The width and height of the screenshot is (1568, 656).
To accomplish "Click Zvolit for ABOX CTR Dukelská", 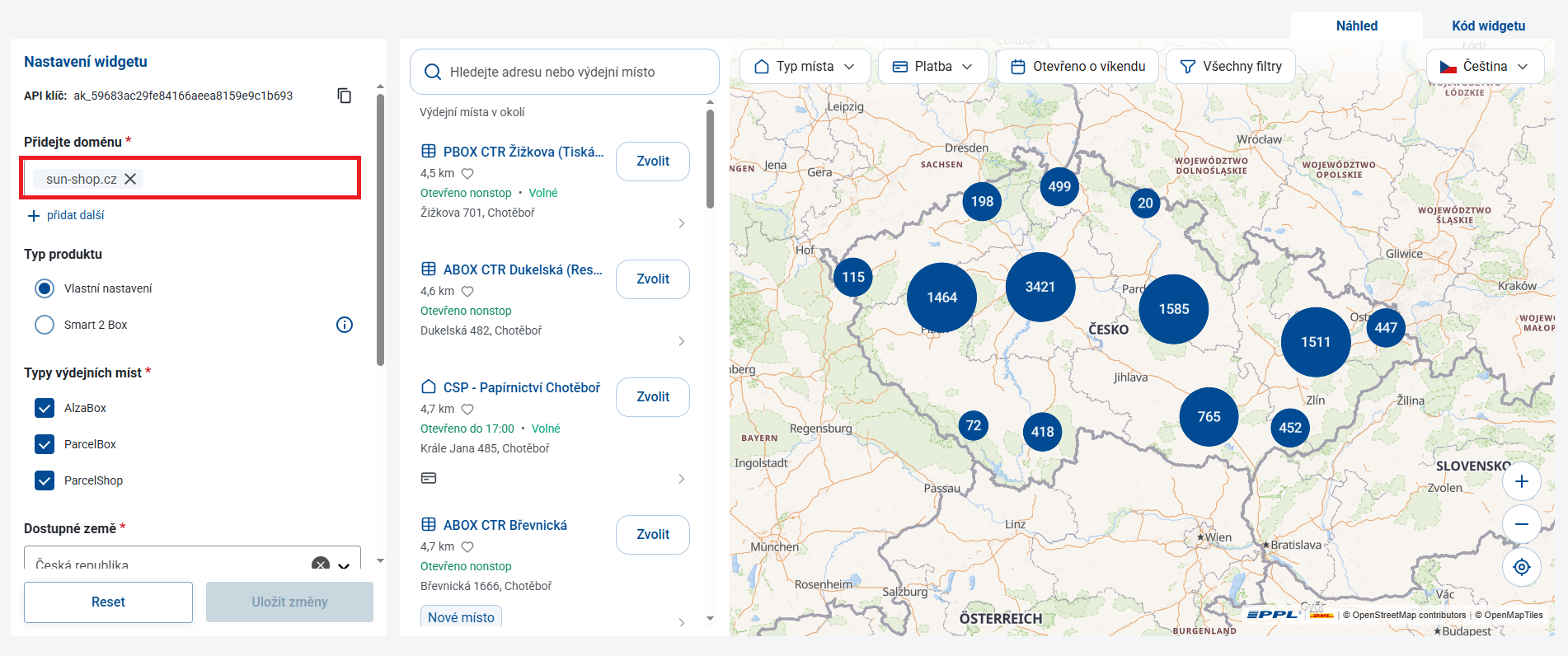I will tap(653, 279).
